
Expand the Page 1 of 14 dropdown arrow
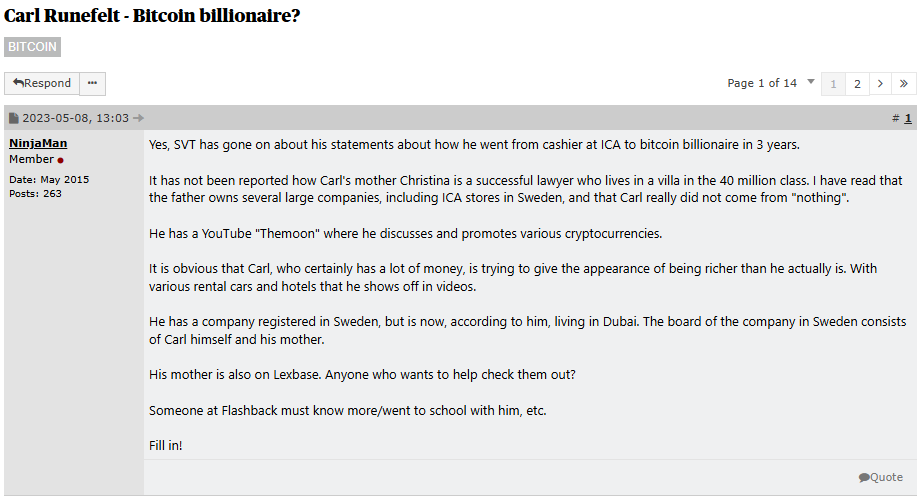pos(811,82)
